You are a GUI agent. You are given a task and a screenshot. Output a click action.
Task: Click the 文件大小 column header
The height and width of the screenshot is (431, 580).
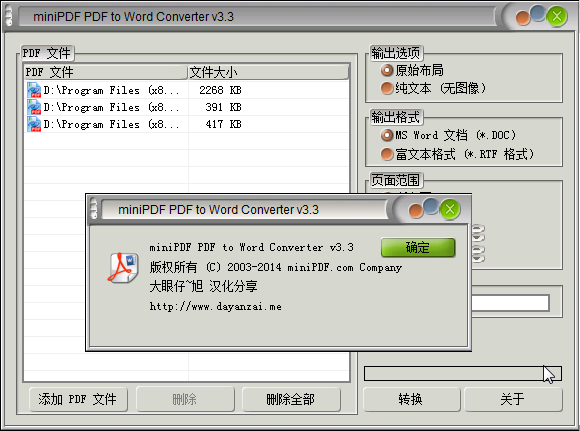click(x=268, y=72)
